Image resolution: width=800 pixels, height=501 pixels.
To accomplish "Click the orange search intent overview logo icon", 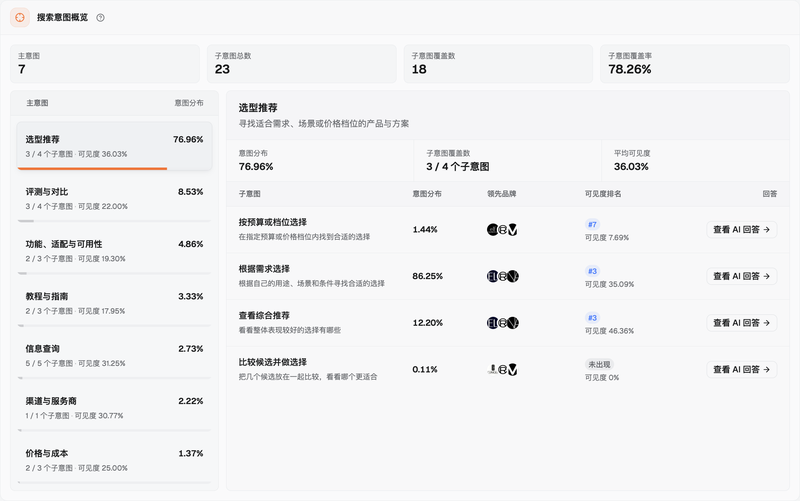I will pyautogui.click(x=20, y=17).
